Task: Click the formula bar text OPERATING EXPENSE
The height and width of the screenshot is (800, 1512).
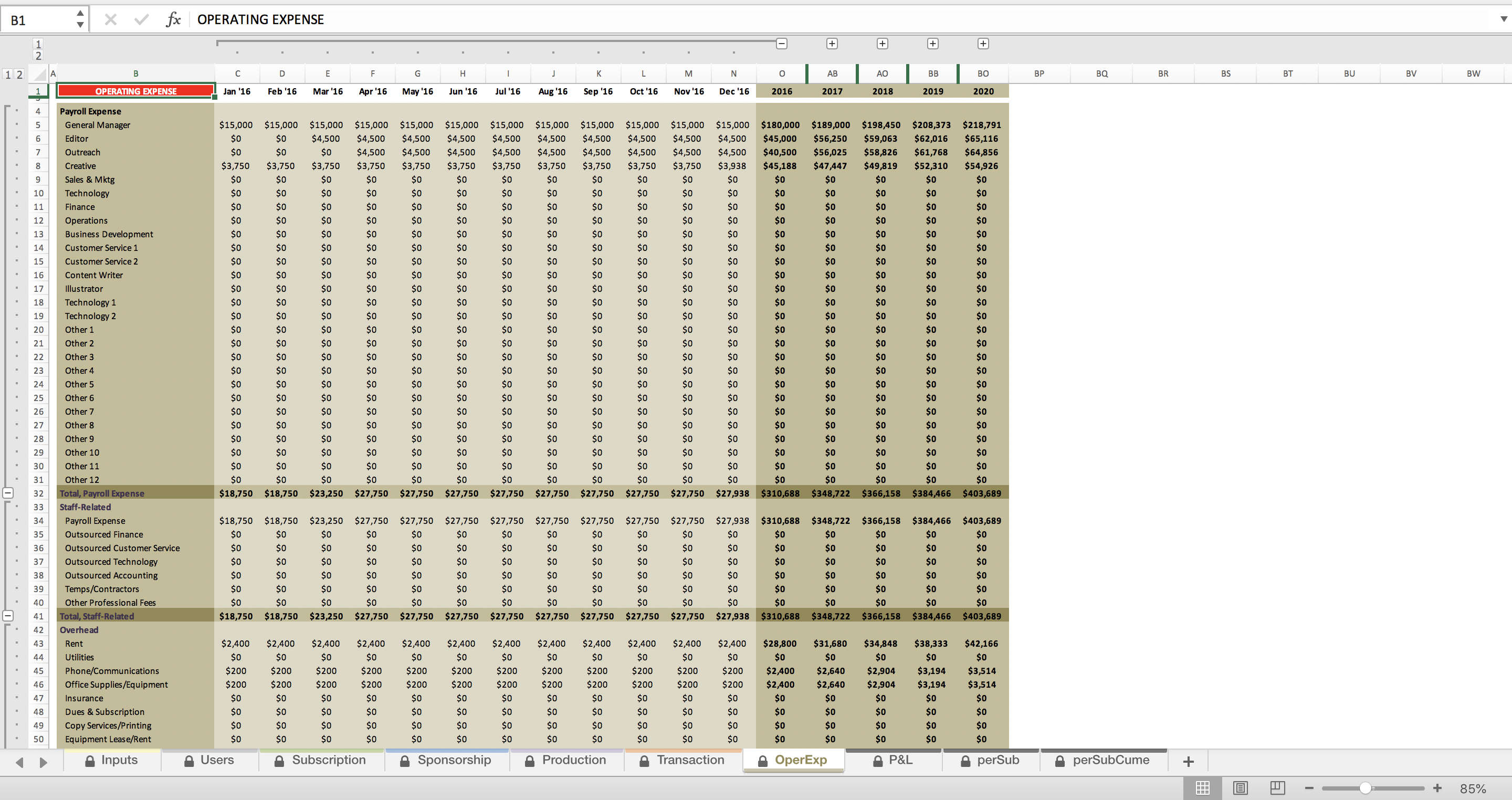Action: tap(260, 20)
